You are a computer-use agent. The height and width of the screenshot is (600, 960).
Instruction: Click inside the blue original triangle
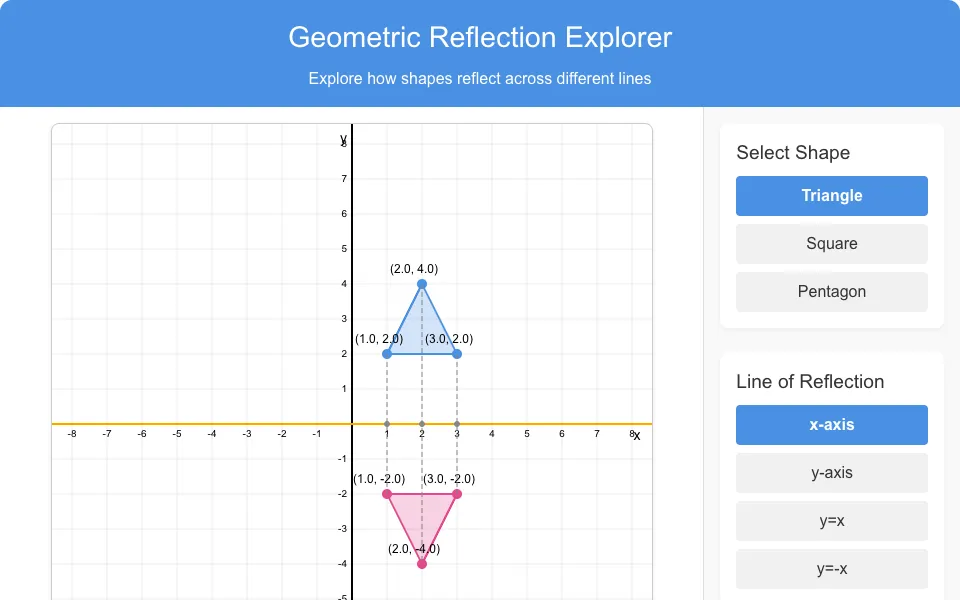pyautogui.click(x=422, y=331)
